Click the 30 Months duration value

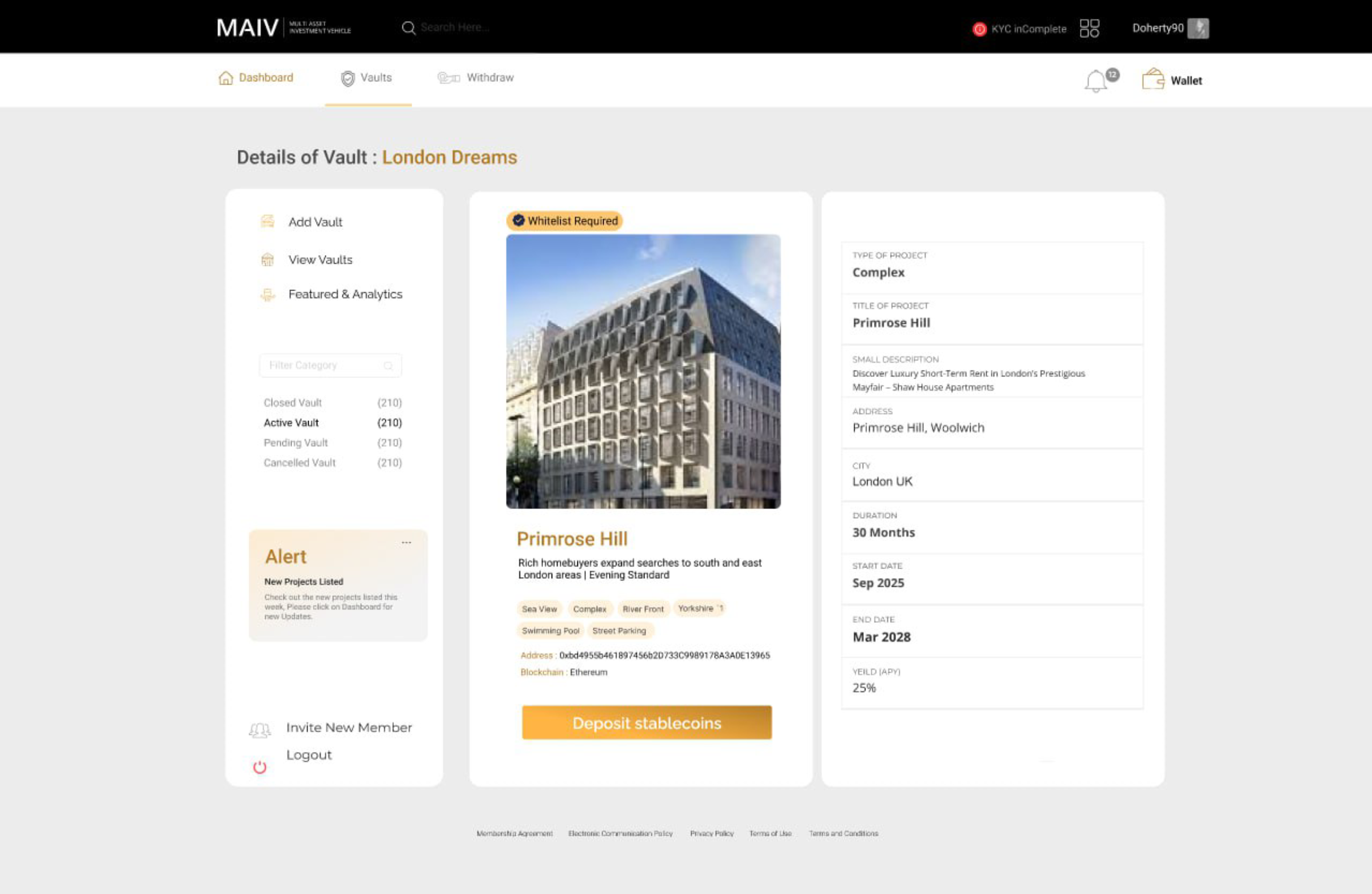point(883,533)
